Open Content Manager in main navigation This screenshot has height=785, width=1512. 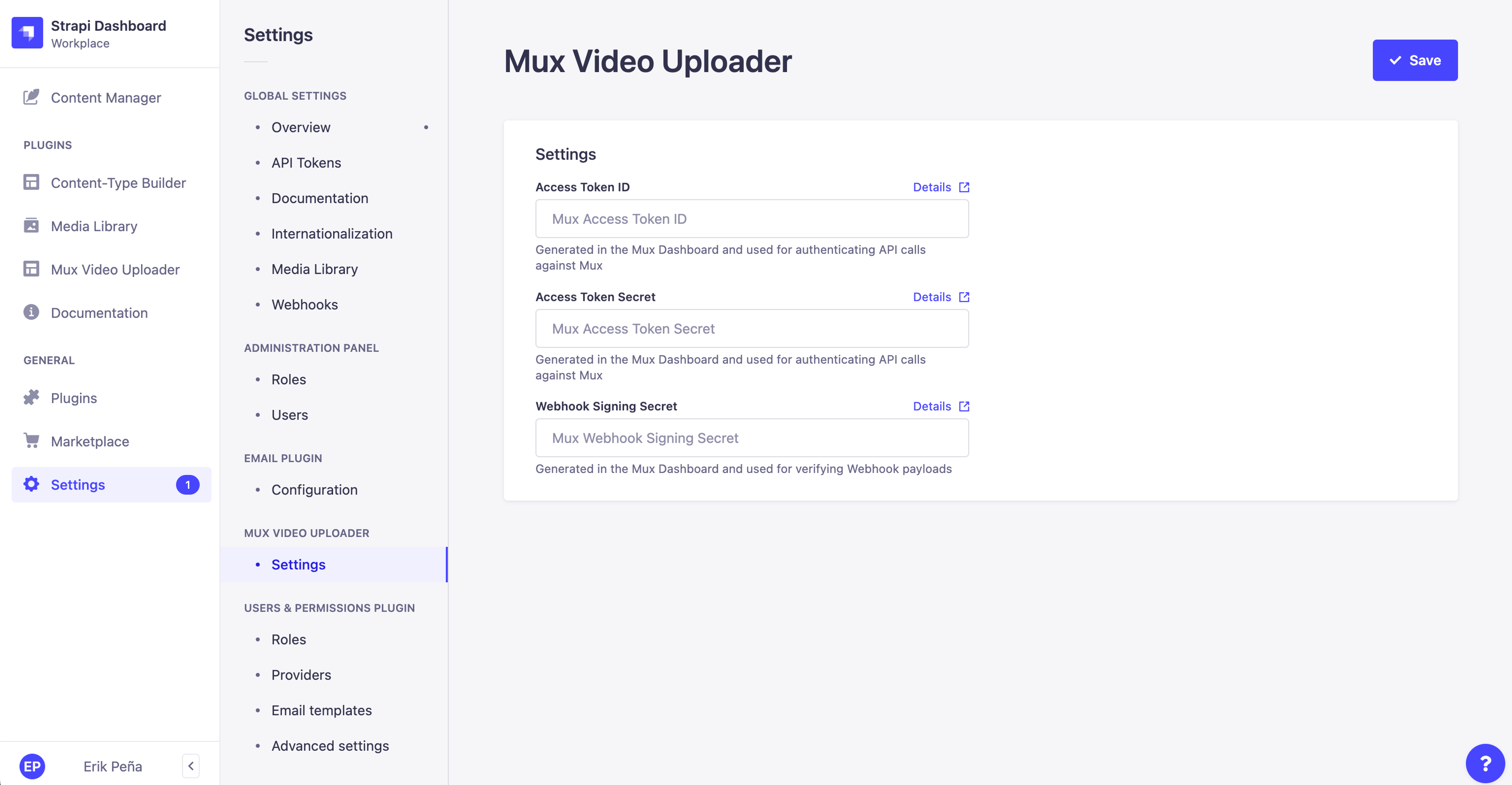tap(111, 97)
